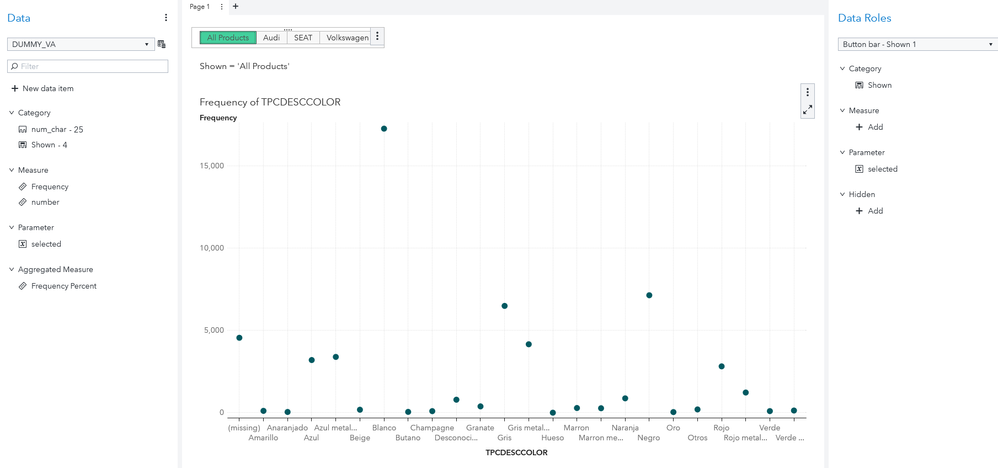
Task: Add a data item under Hidden role
Action: tap(869, 211)
